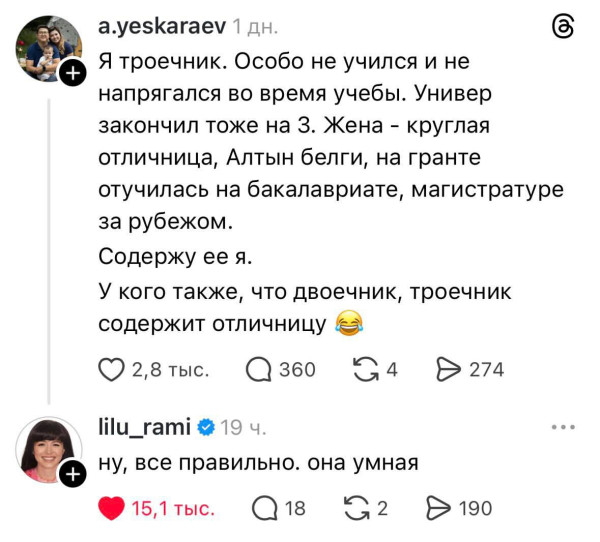Screen dimensions: 600x542
Task: Open lilu_rami username profile link
Action: click(144, 427)
